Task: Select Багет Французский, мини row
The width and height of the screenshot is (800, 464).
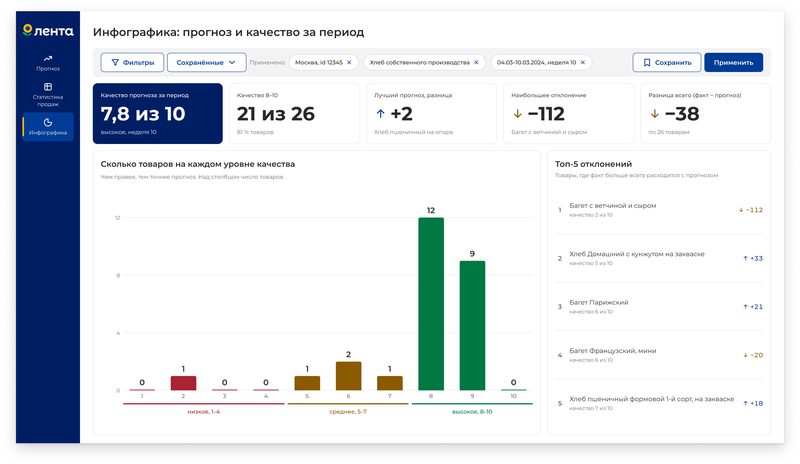Action: 659,355
